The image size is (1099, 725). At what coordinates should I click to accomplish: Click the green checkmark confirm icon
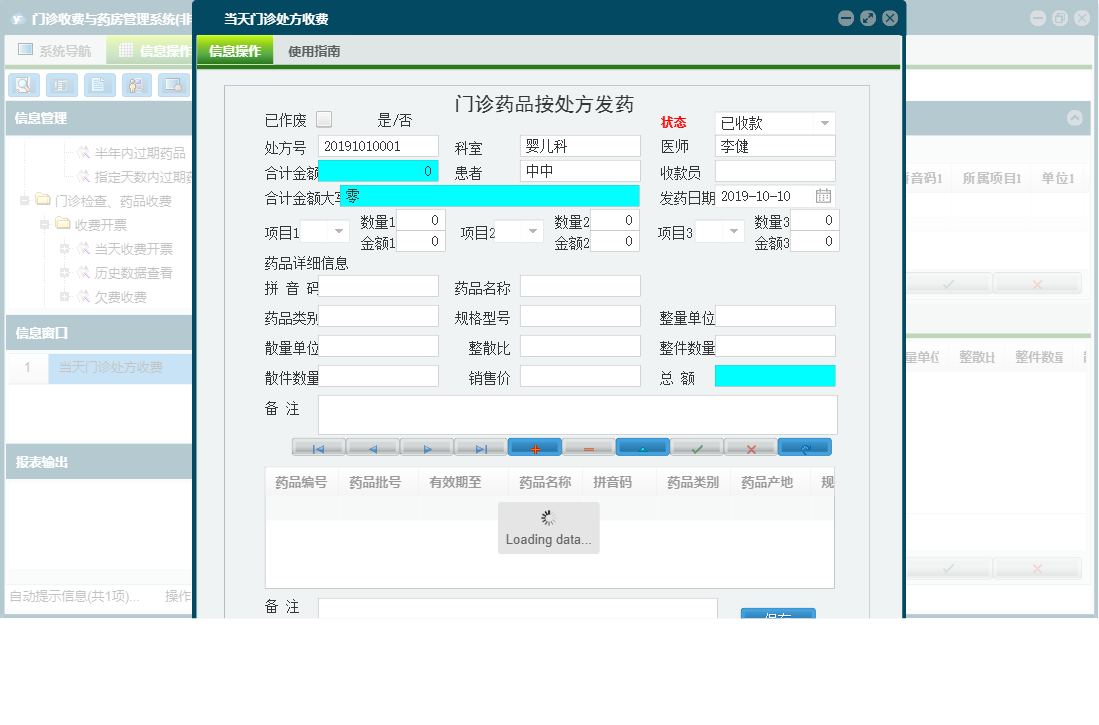click(x=696, y=447)
